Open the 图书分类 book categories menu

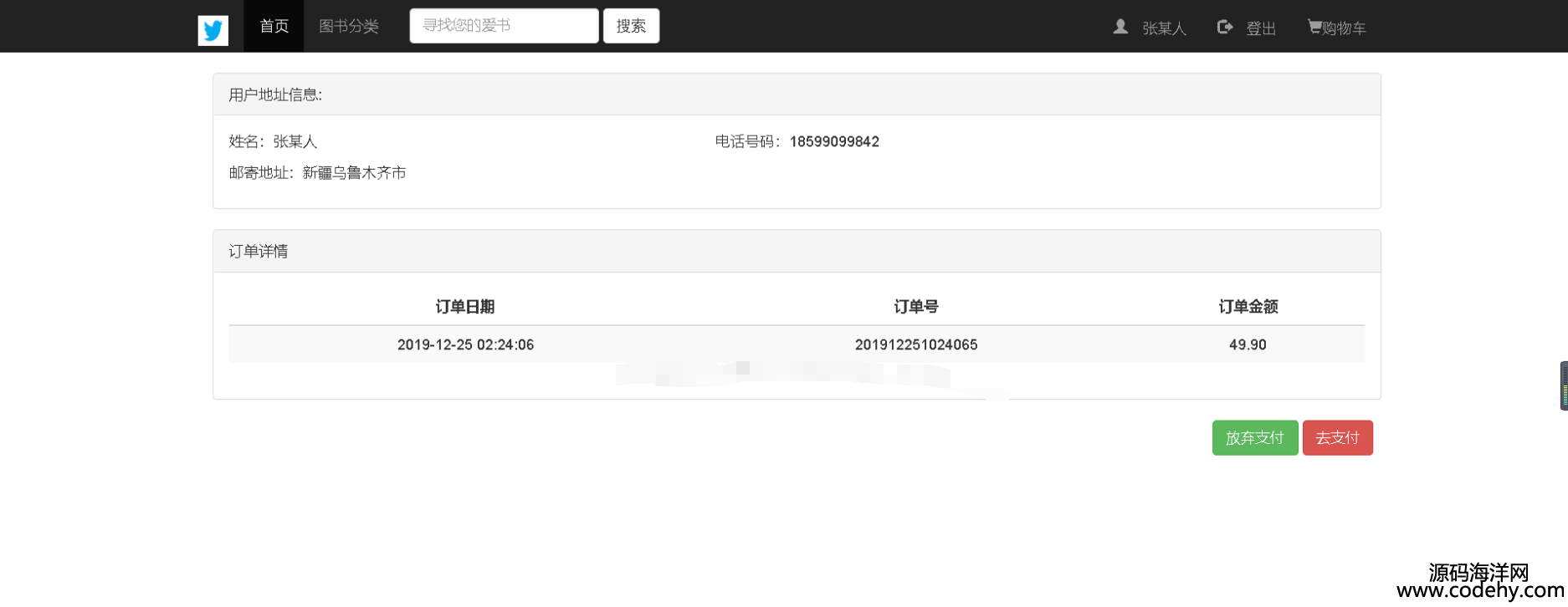pos(349,26)
